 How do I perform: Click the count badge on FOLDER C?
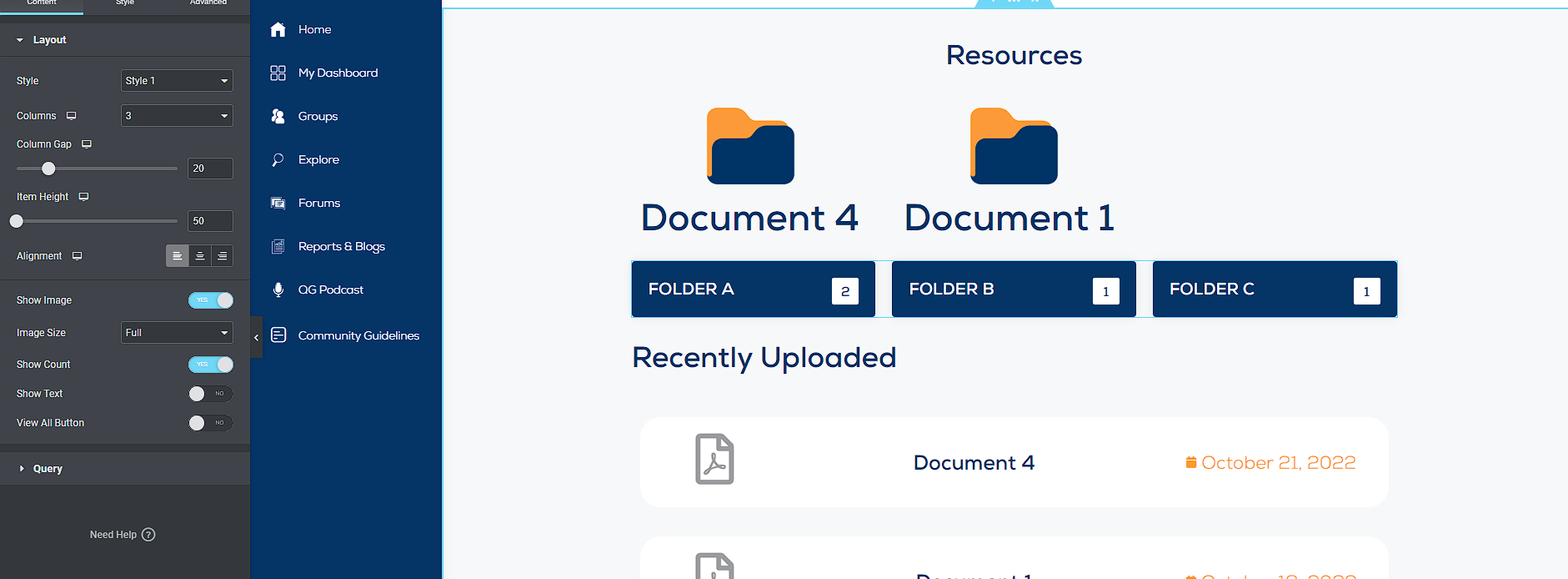[x=1367, y=291]
